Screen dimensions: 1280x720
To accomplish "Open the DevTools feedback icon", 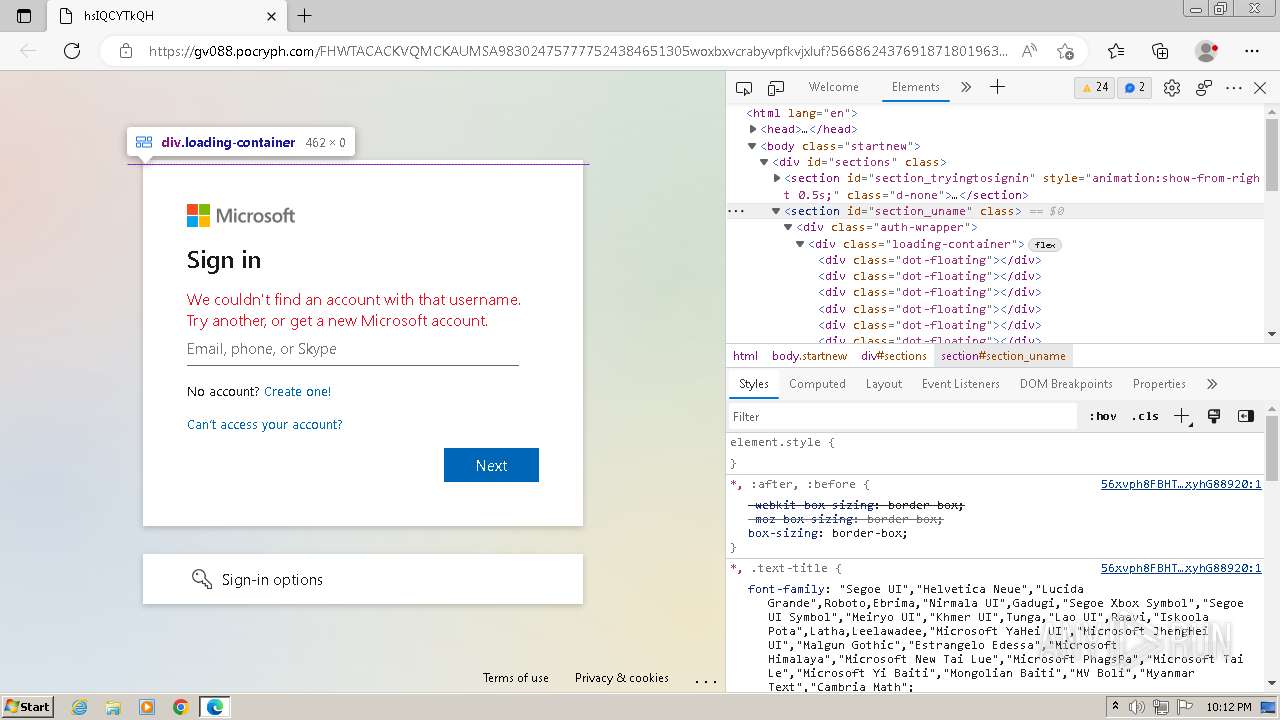I will click(1204, 88).
